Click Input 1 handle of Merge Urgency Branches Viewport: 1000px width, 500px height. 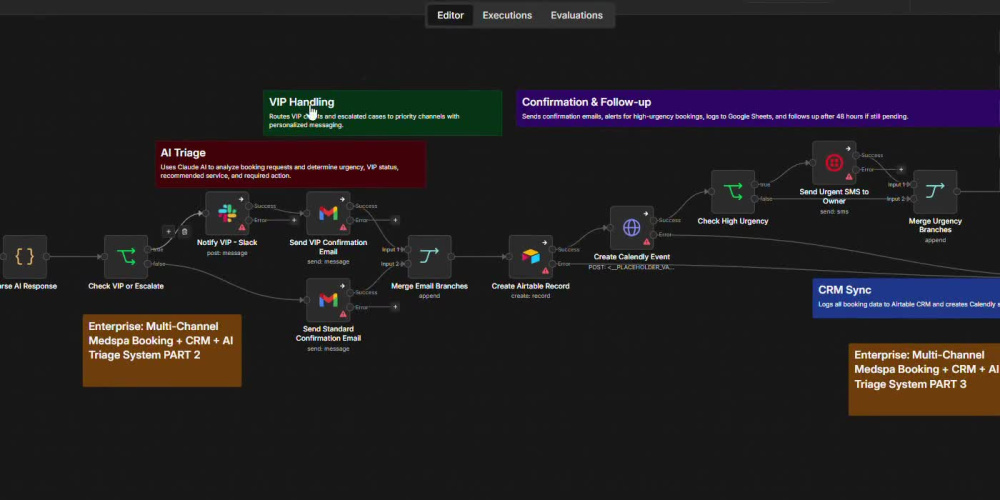click(x=912, y=184)
